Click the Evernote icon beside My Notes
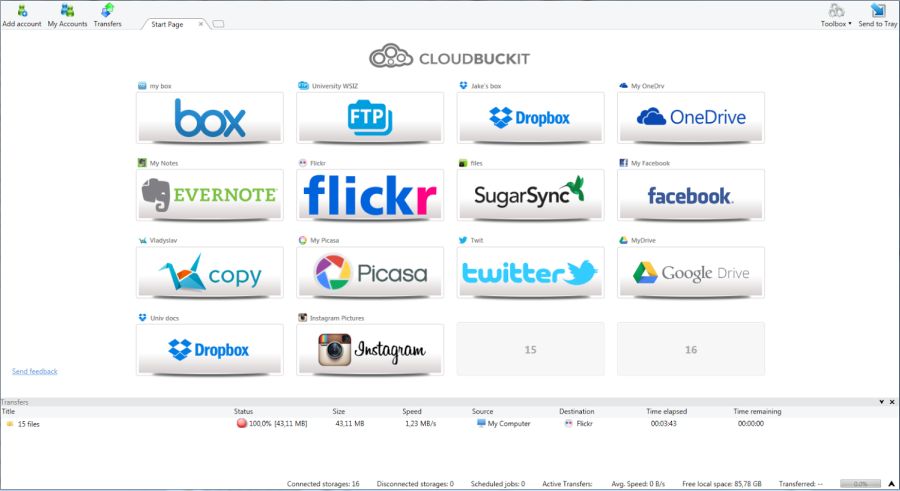This screenshot has height=491, width=900. click(142, 163)
